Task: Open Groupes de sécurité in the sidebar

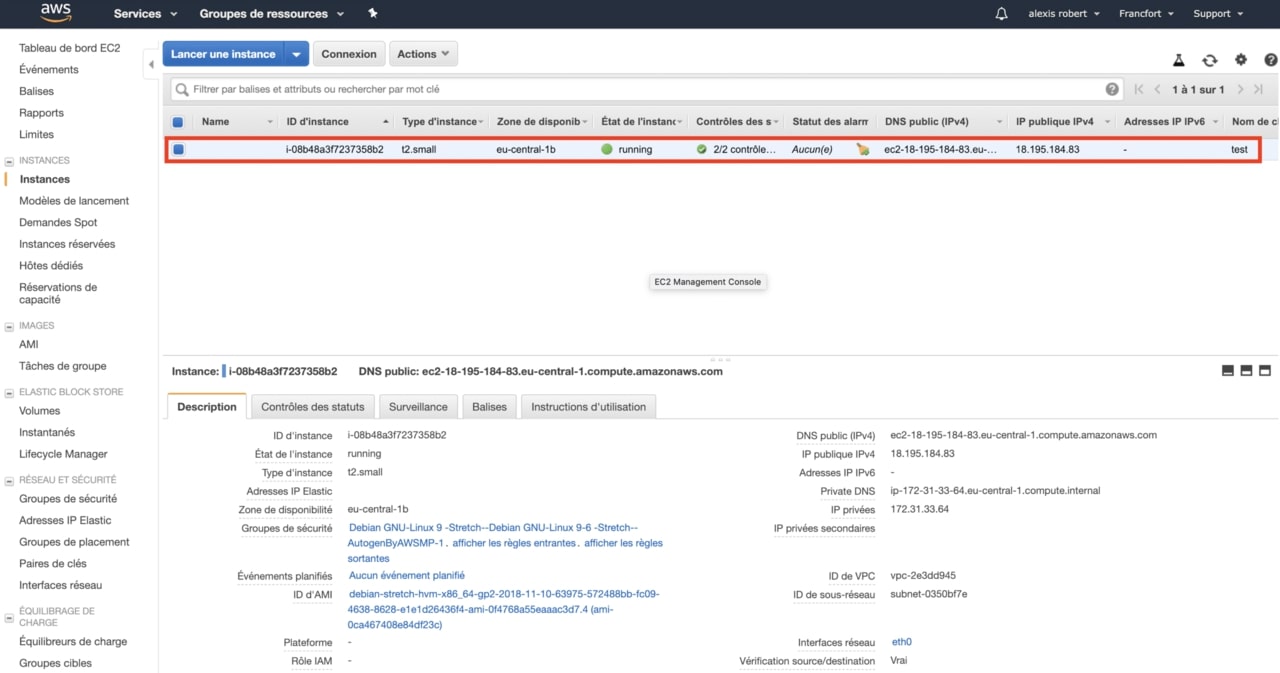Action: tap(68, 499)
